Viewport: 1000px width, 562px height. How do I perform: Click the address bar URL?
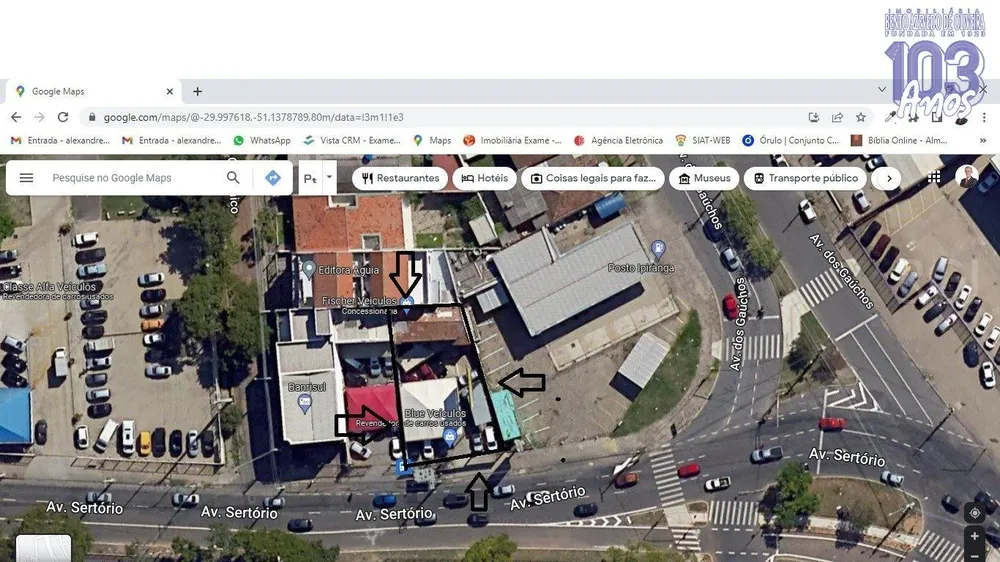254,117
